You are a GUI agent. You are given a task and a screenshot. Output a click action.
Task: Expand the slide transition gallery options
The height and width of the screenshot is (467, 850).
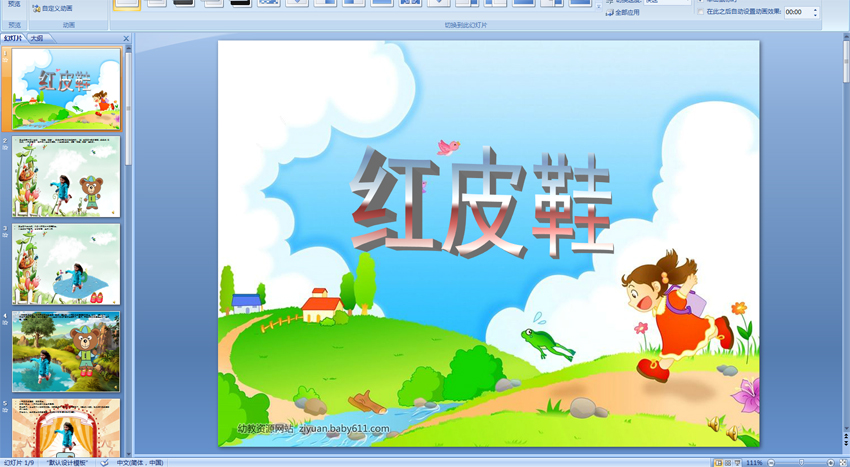599,6
